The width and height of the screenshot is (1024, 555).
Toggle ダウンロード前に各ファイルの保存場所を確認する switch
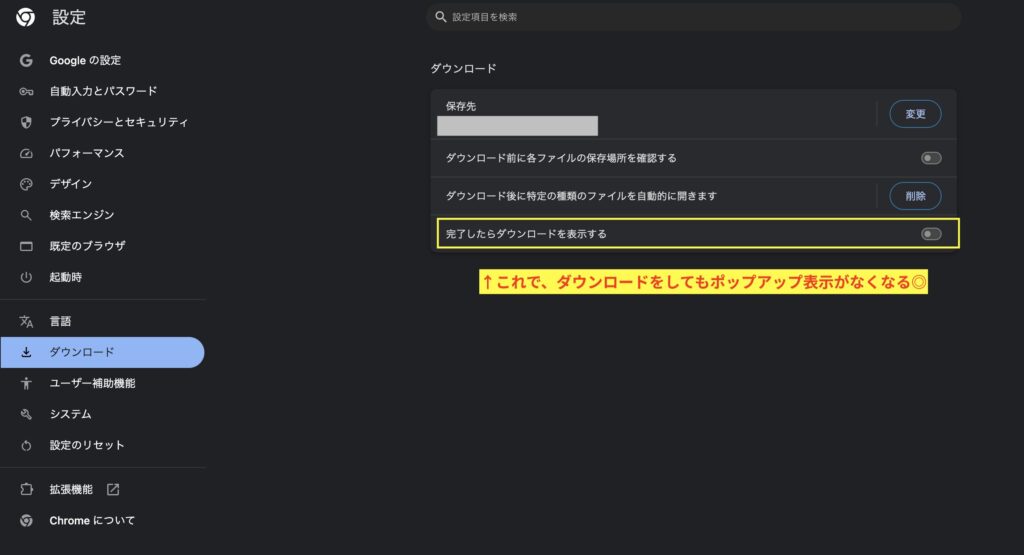(930, 158)
